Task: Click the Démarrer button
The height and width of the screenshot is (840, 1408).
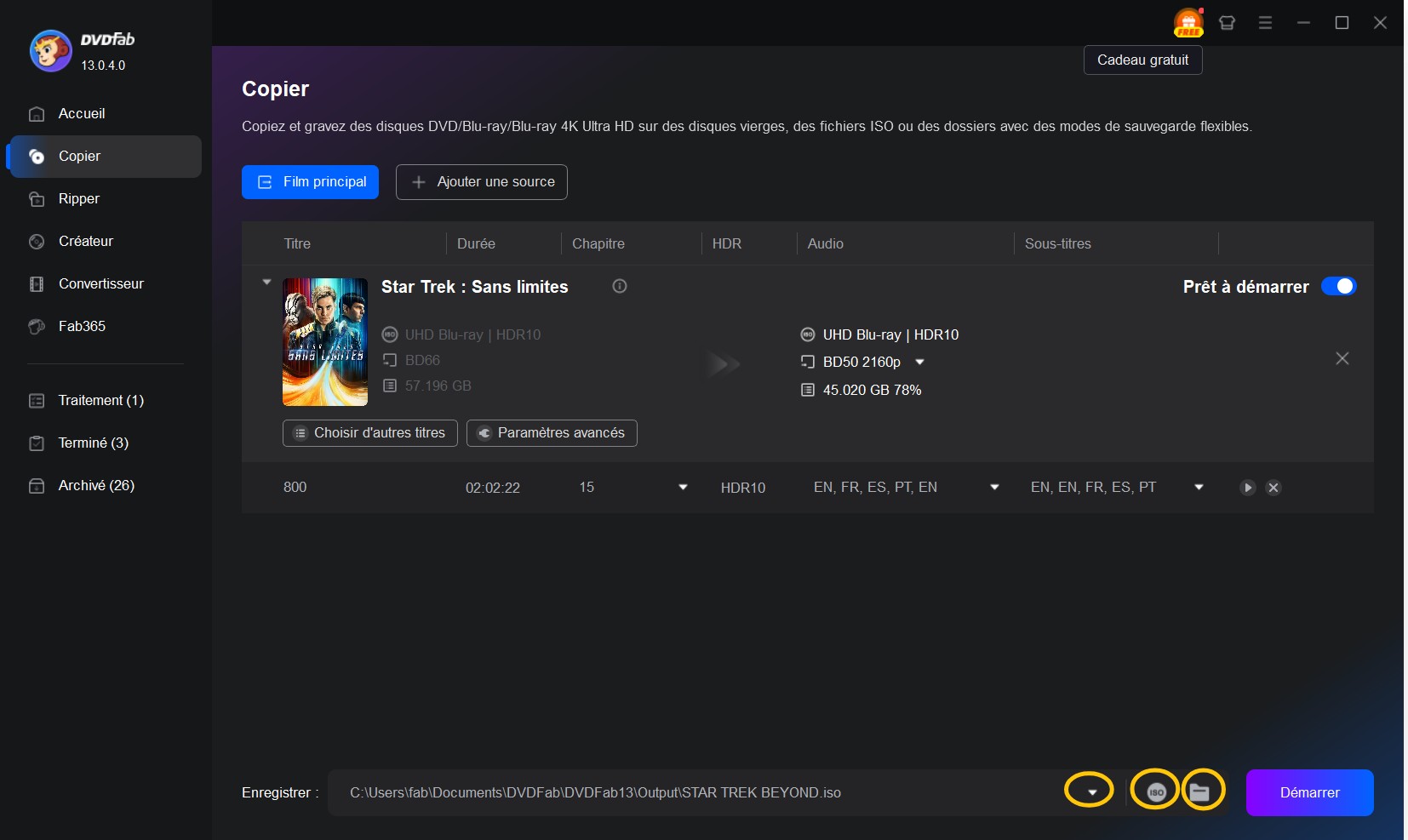Action: coord(1308,791)
